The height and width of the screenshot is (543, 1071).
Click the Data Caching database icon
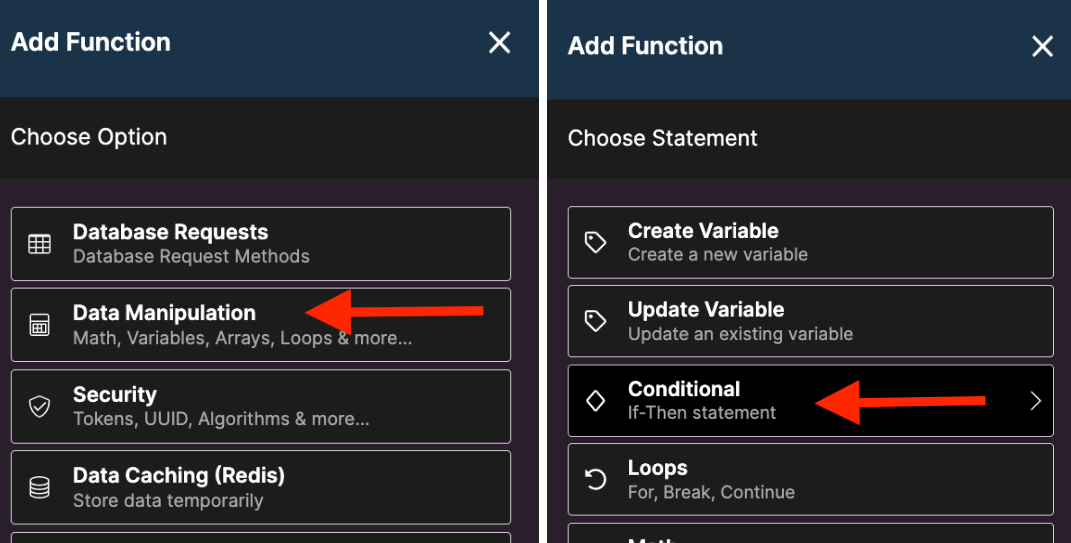tap(40, 487)
